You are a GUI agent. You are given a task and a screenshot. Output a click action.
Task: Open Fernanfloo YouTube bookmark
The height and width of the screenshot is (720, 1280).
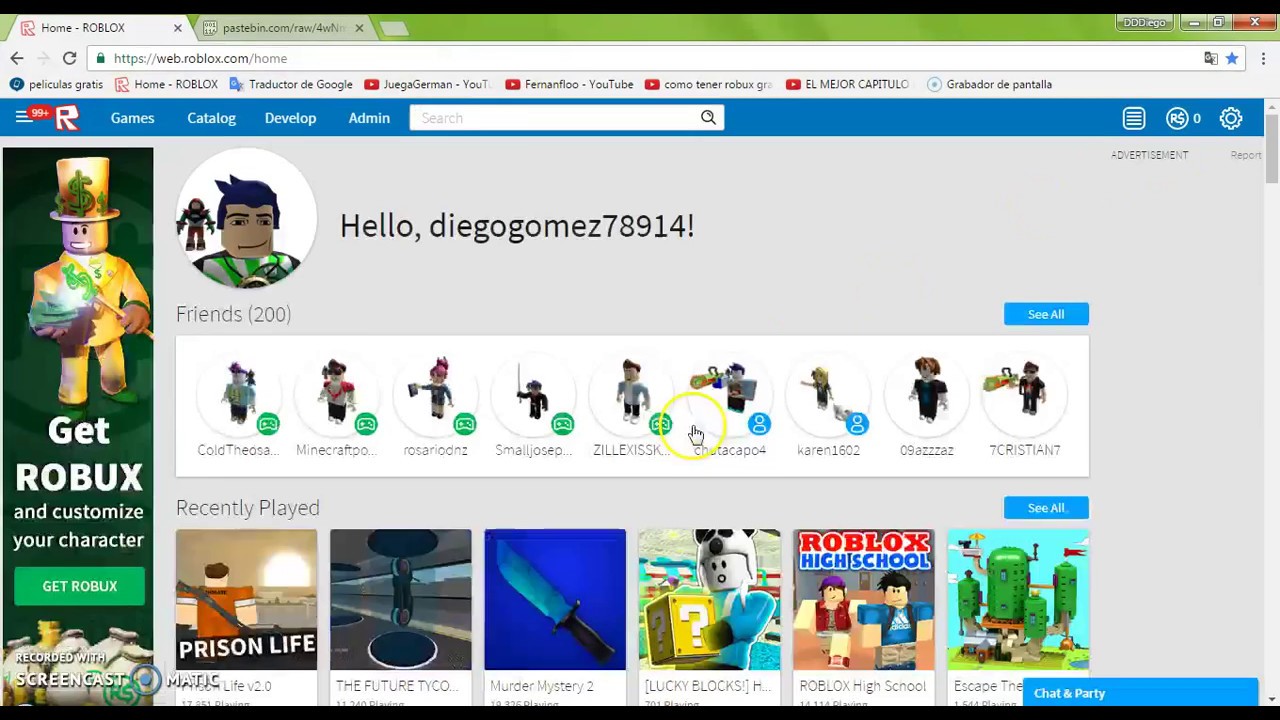pos(570,84)
